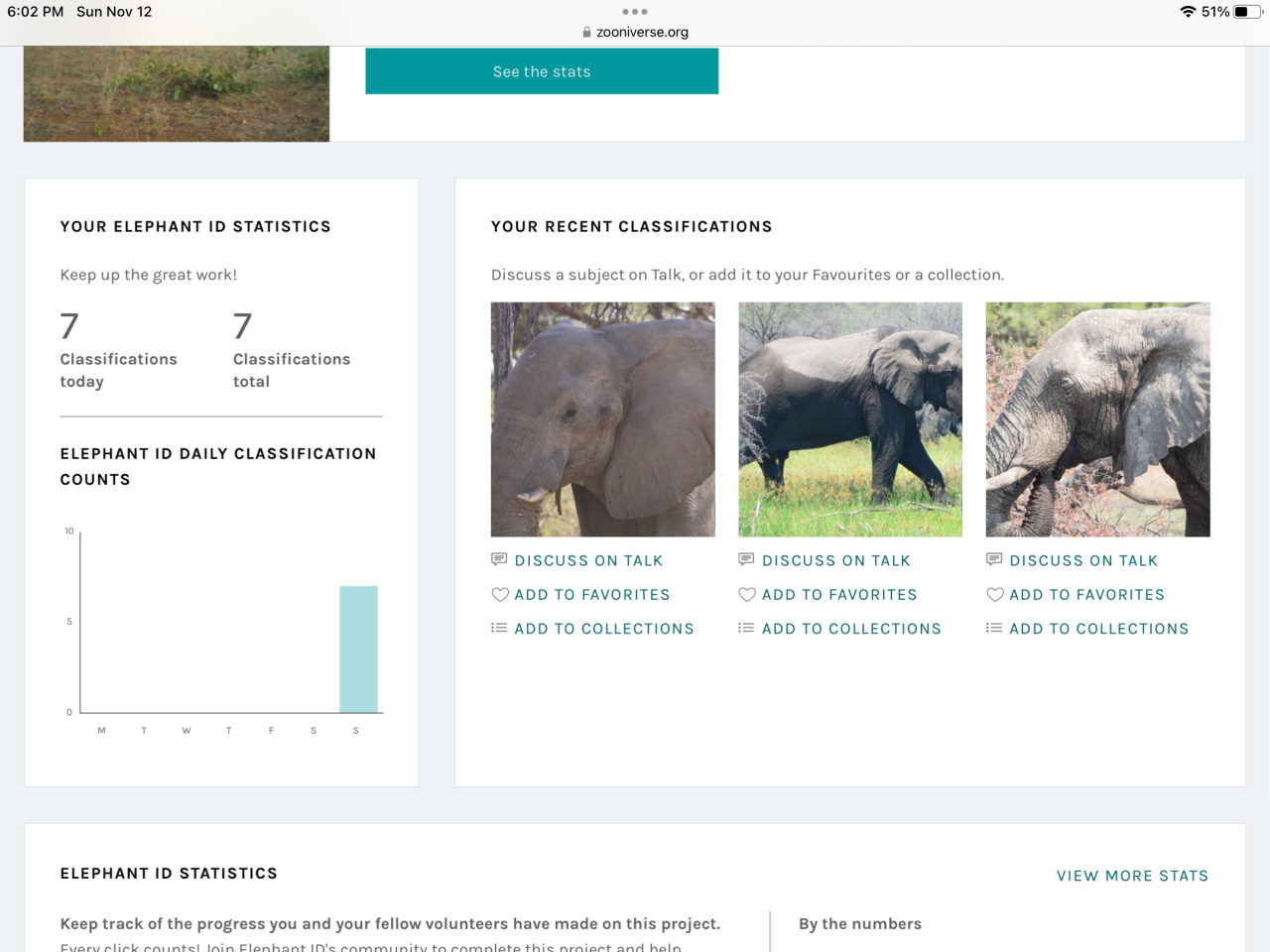Click the 10 value on the chart's vertical axis
The width and height of the screenshot is (1270, 952).
[x=69, y=532]
